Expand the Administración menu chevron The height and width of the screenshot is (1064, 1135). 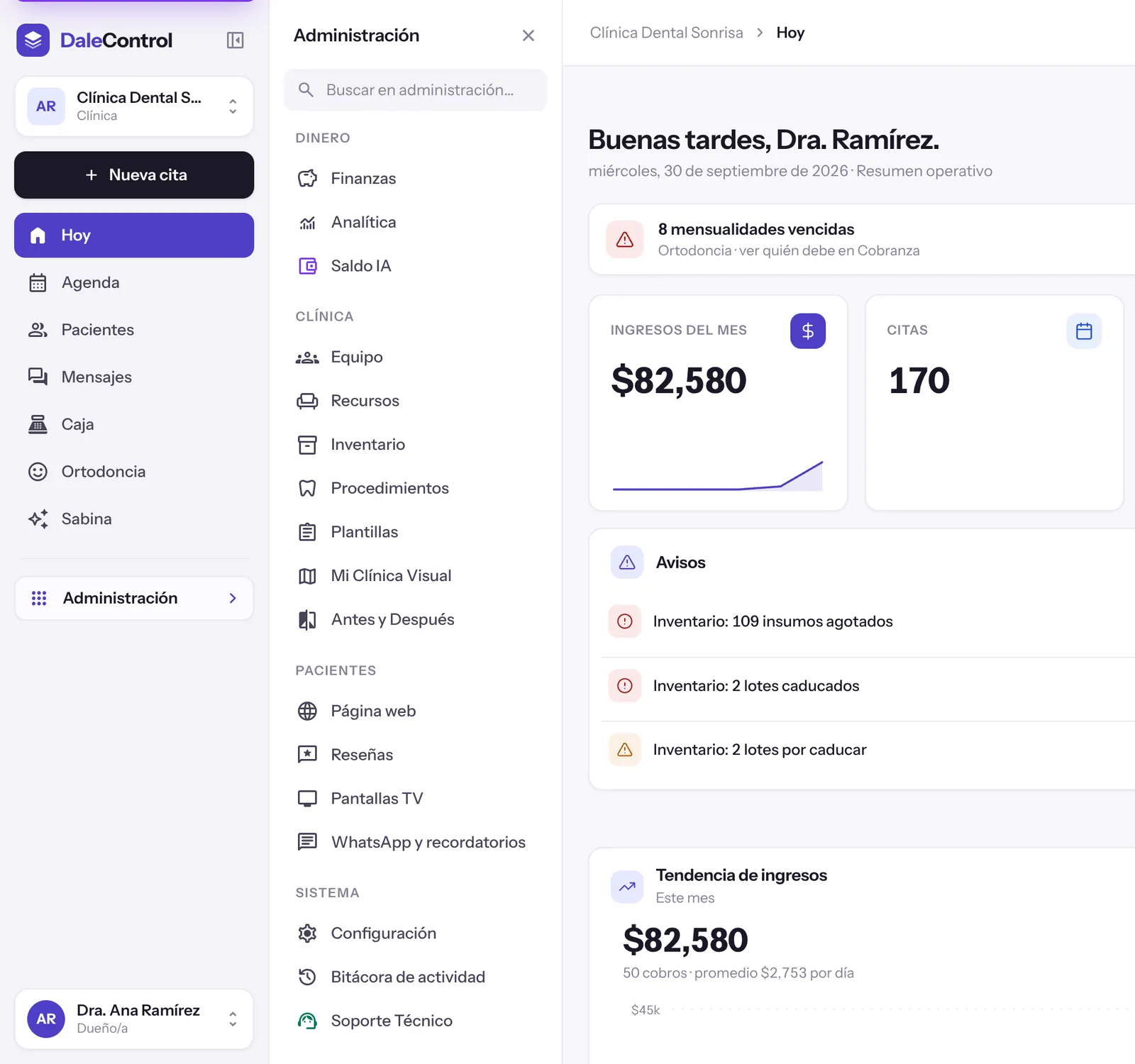pyautogui.click(x=233, y=599)
